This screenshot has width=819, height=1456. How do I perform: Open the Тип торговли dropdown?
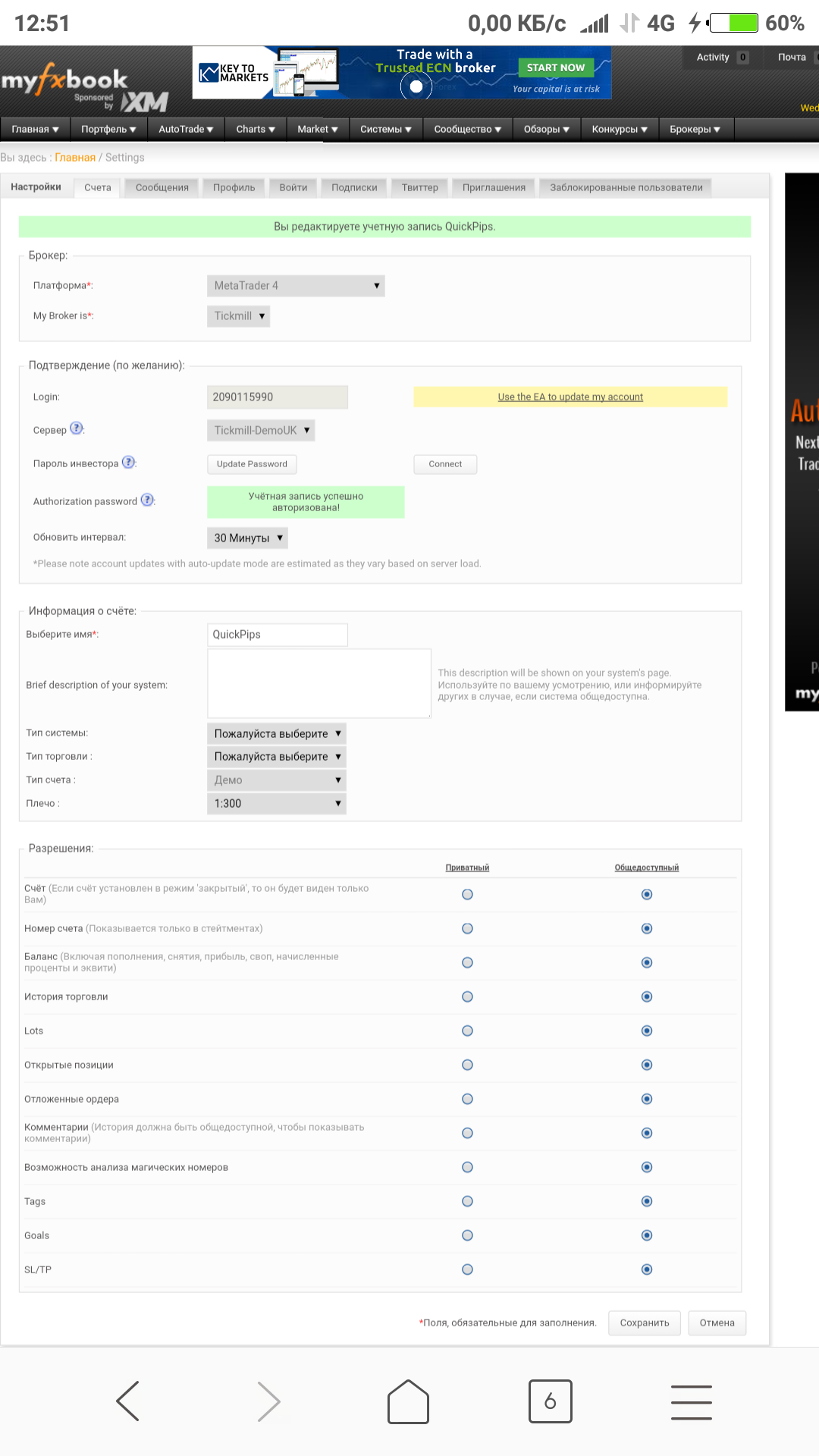click(x=277, y=756)
